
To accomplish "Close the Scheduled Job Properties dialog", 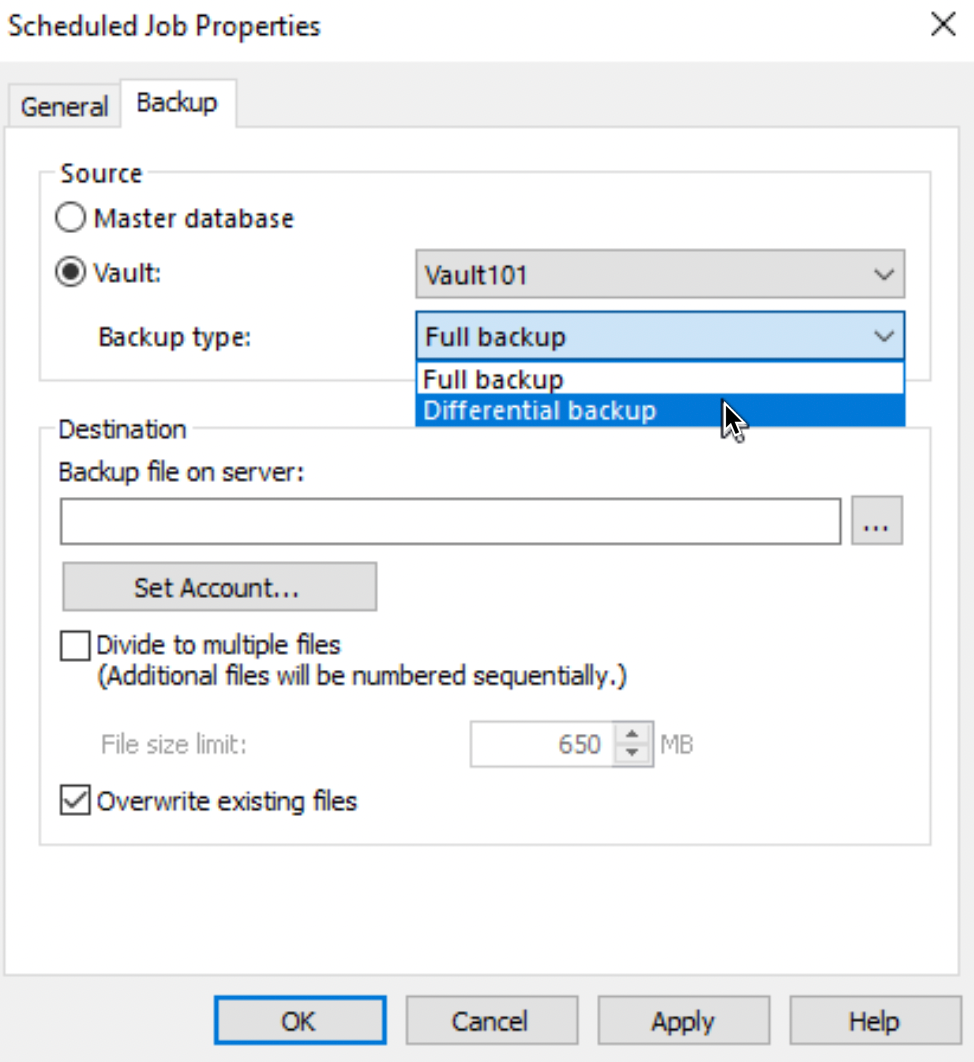I will (943, 25).
